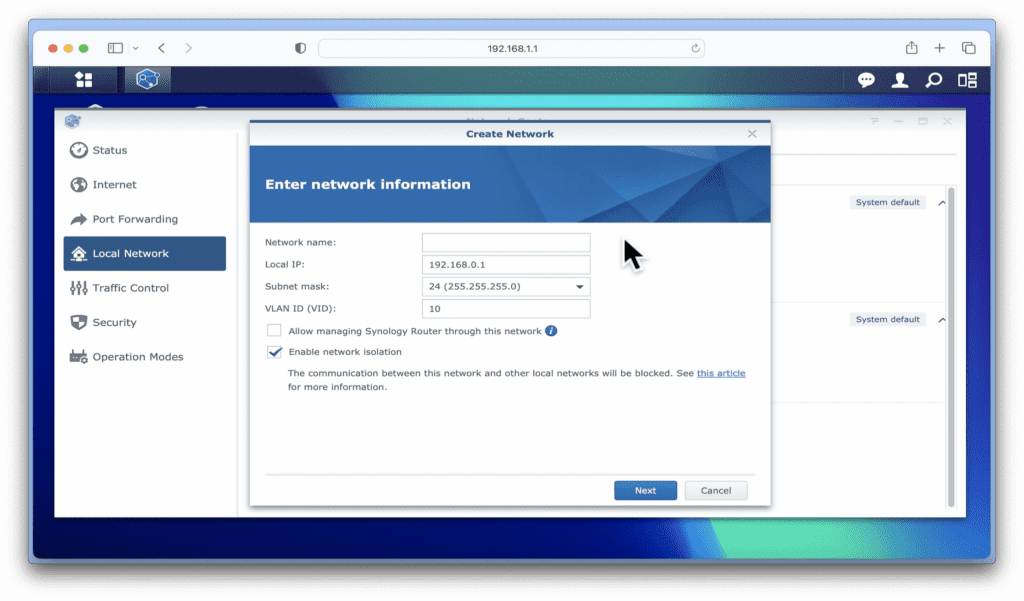Open the 'this article' link
Viewport: 1024px width, 601px height.
[x=721, y=373]
